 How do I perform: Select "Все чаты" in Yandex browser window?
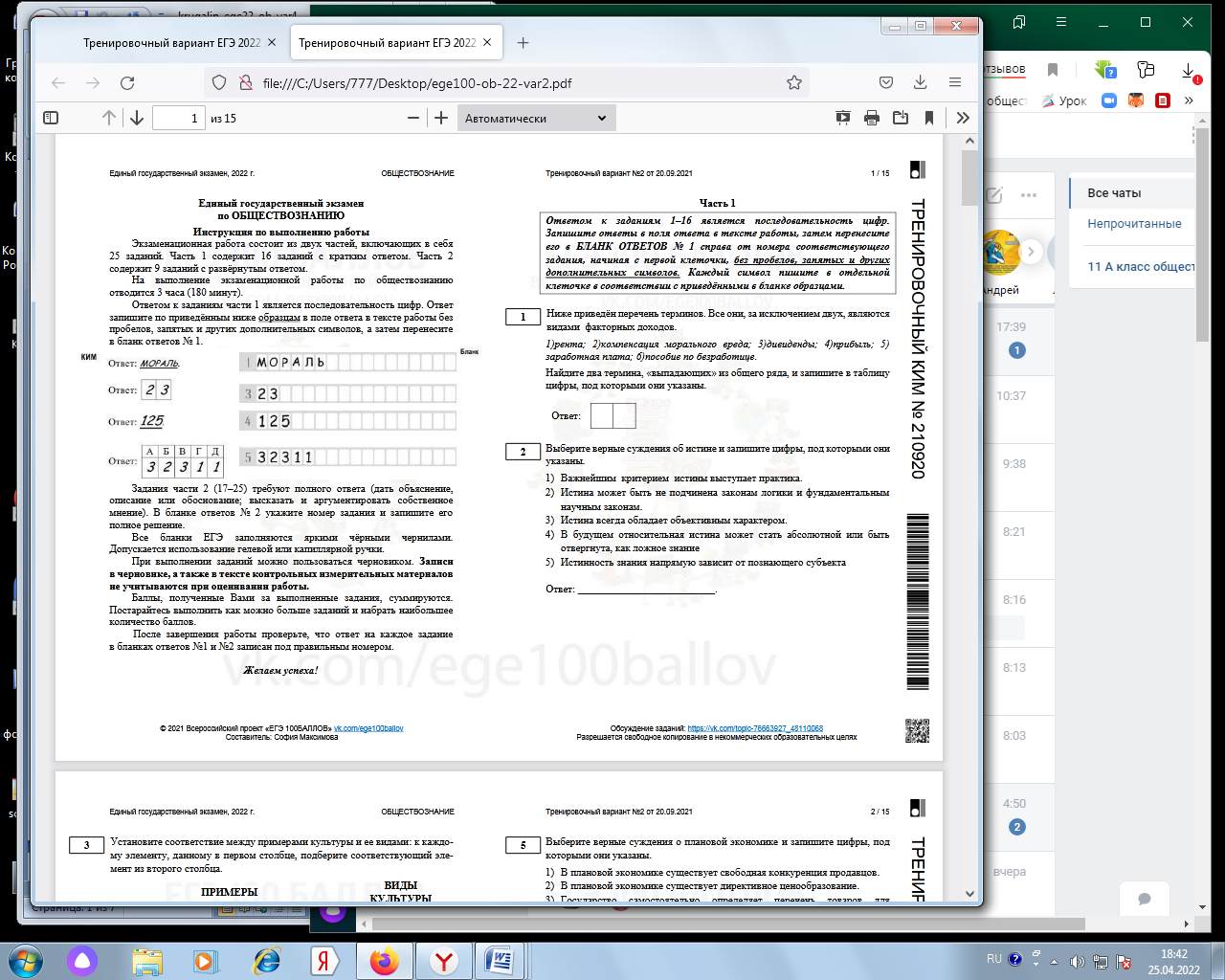pos(1114,192)
